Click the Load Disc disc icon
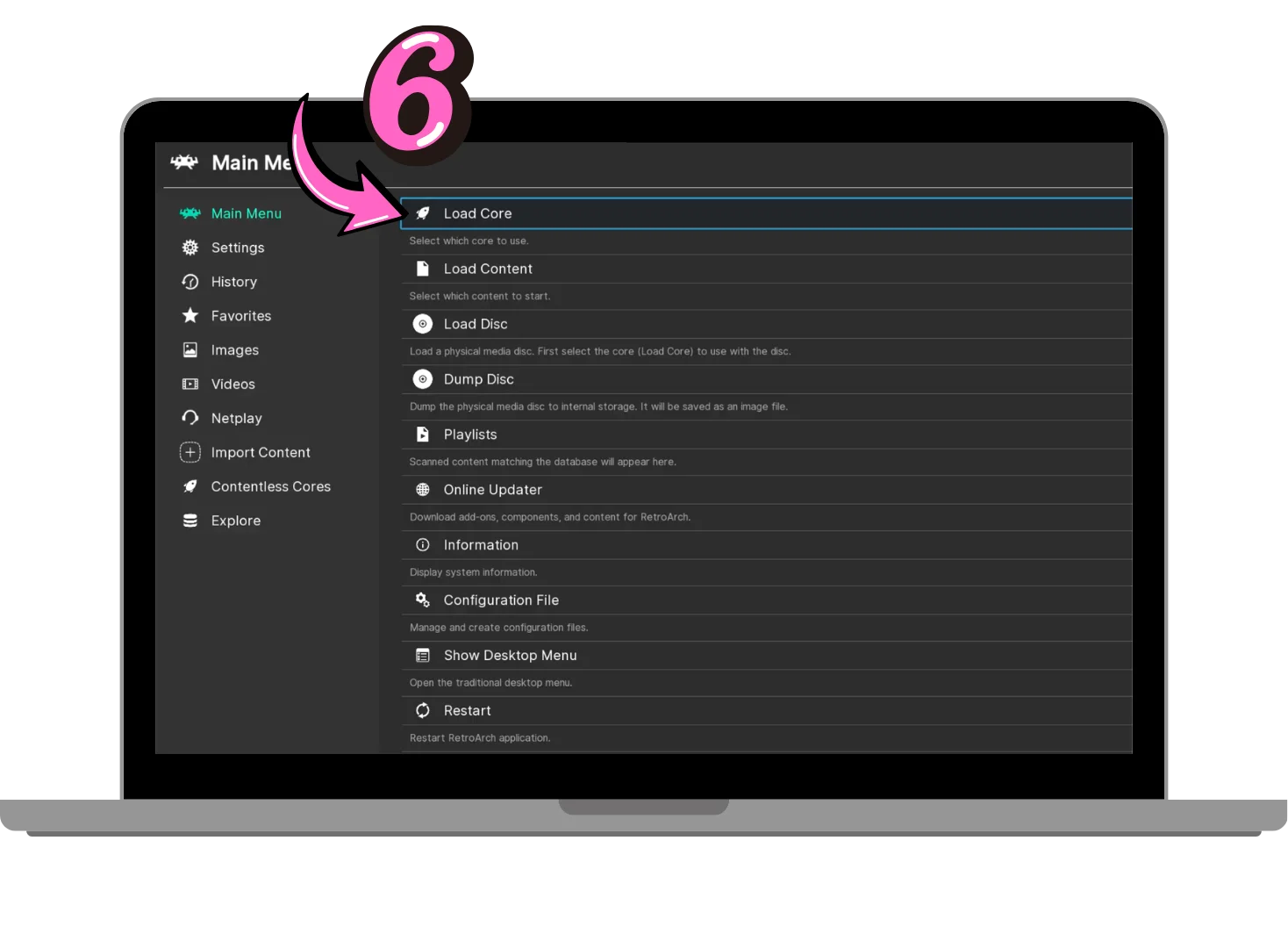The width and height of the screenshot is (1288, 934). pyautogui.click(x=423, y=324)
